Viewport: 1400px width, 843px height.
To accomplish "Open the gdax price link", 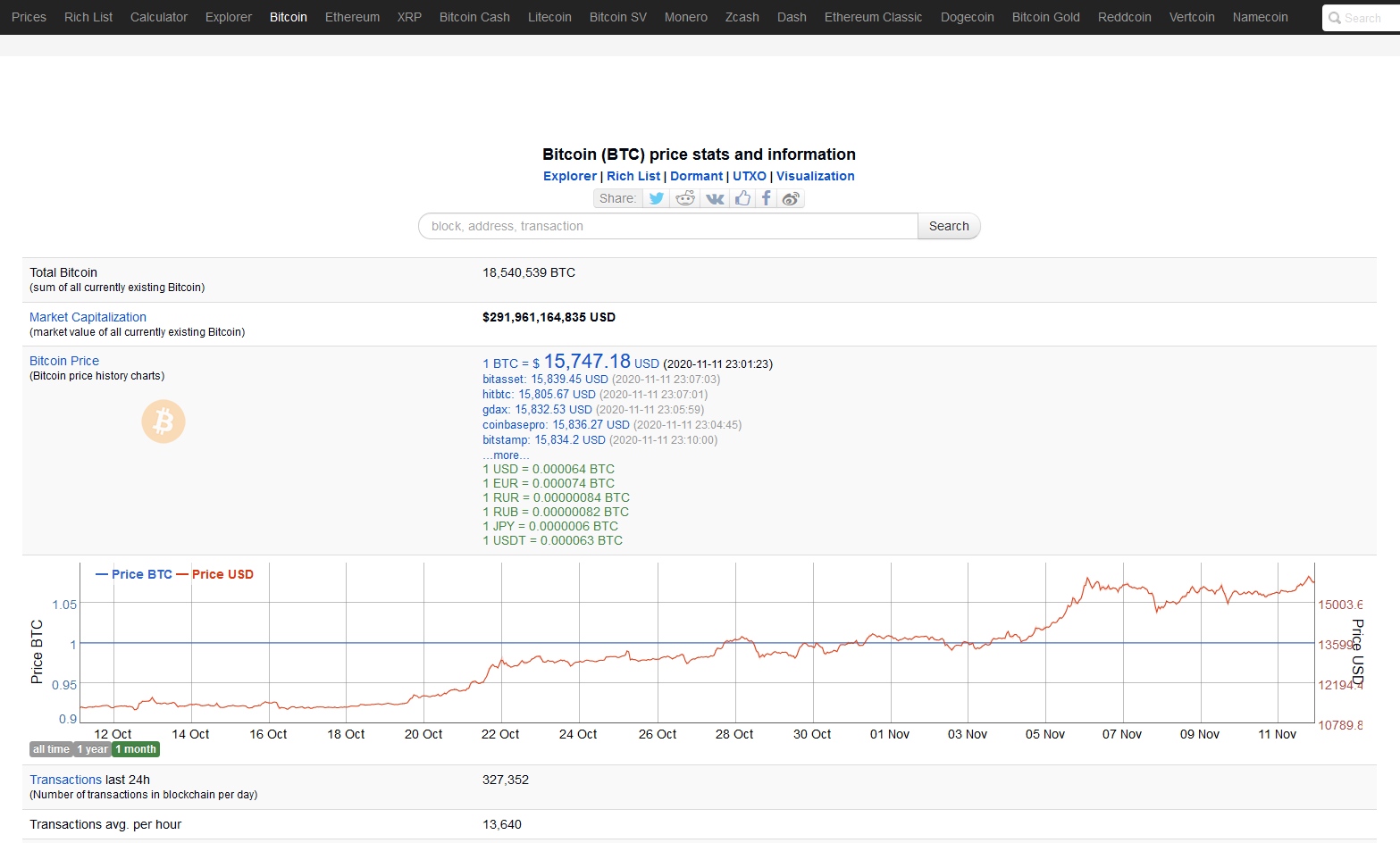I will (x=537, y=410).
